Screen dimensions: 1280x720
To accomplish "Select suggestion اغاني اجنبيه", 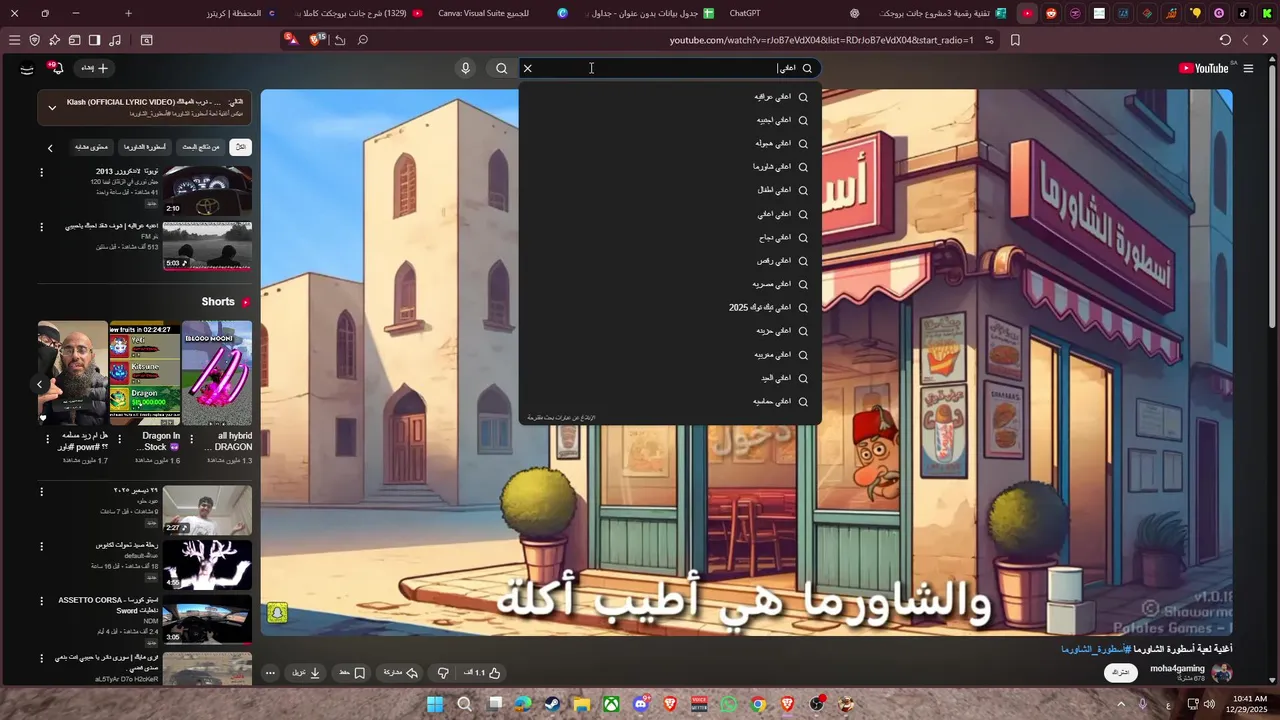I will tap(670, 120).
